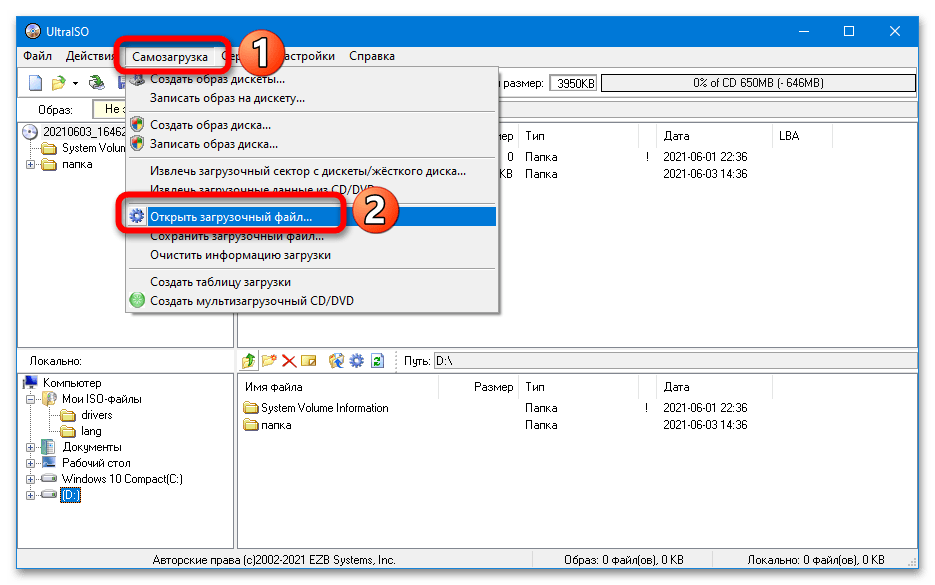
Task: Select the lang folder in the local tree
Action: (x=91, y=431)
